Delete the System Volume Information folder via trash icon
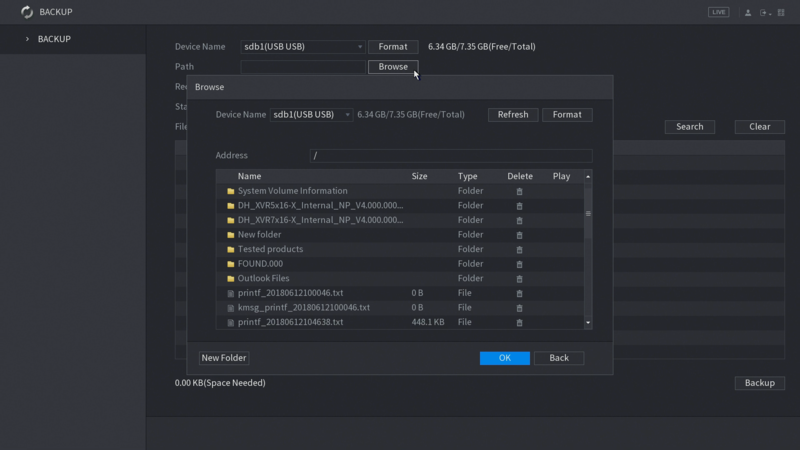Viewport: 800px width, 450px height. click(x=519, y=191)
